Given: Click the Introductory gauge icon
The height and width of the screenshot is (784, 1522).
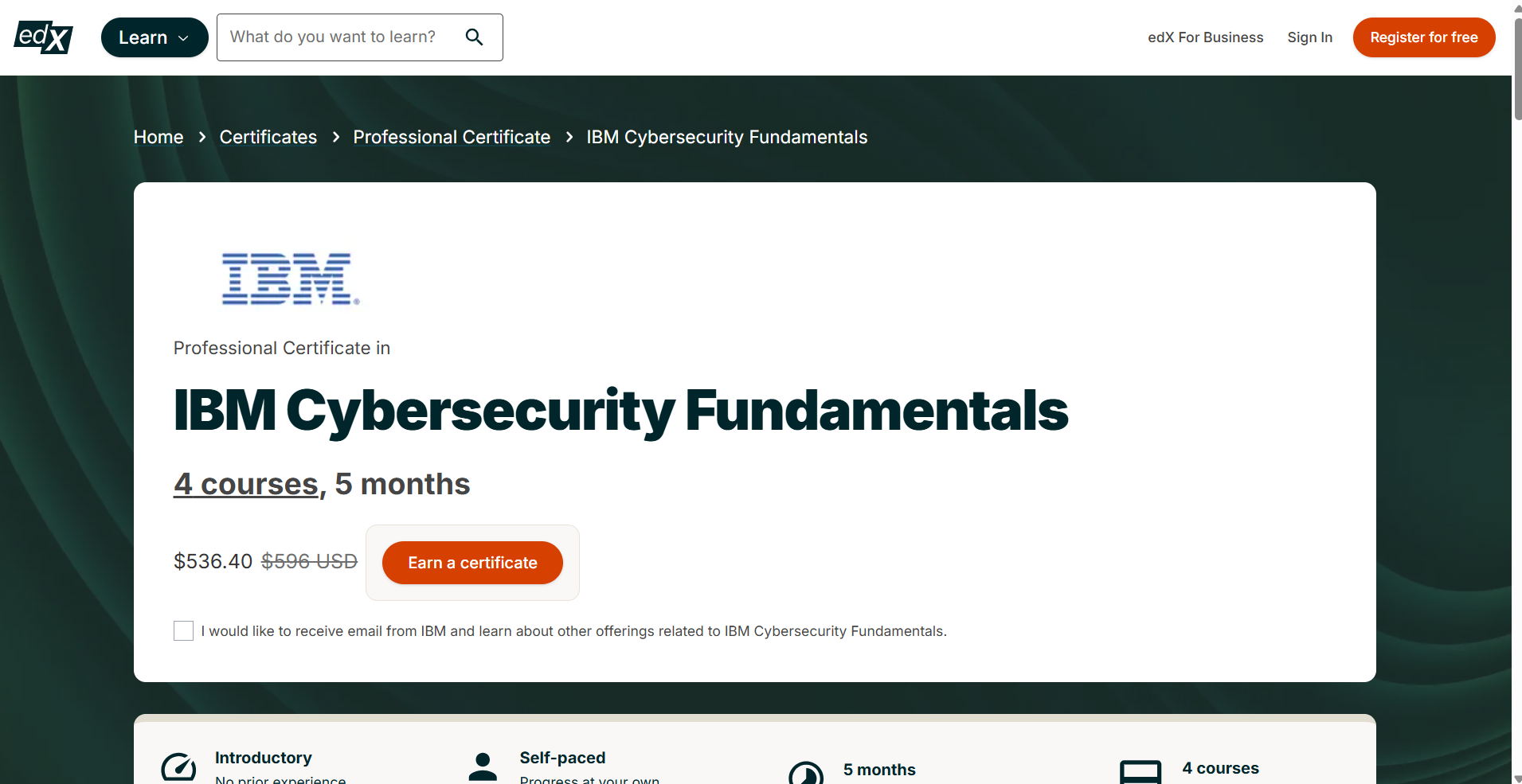Looking at the screenshot, I should (178, 767).
